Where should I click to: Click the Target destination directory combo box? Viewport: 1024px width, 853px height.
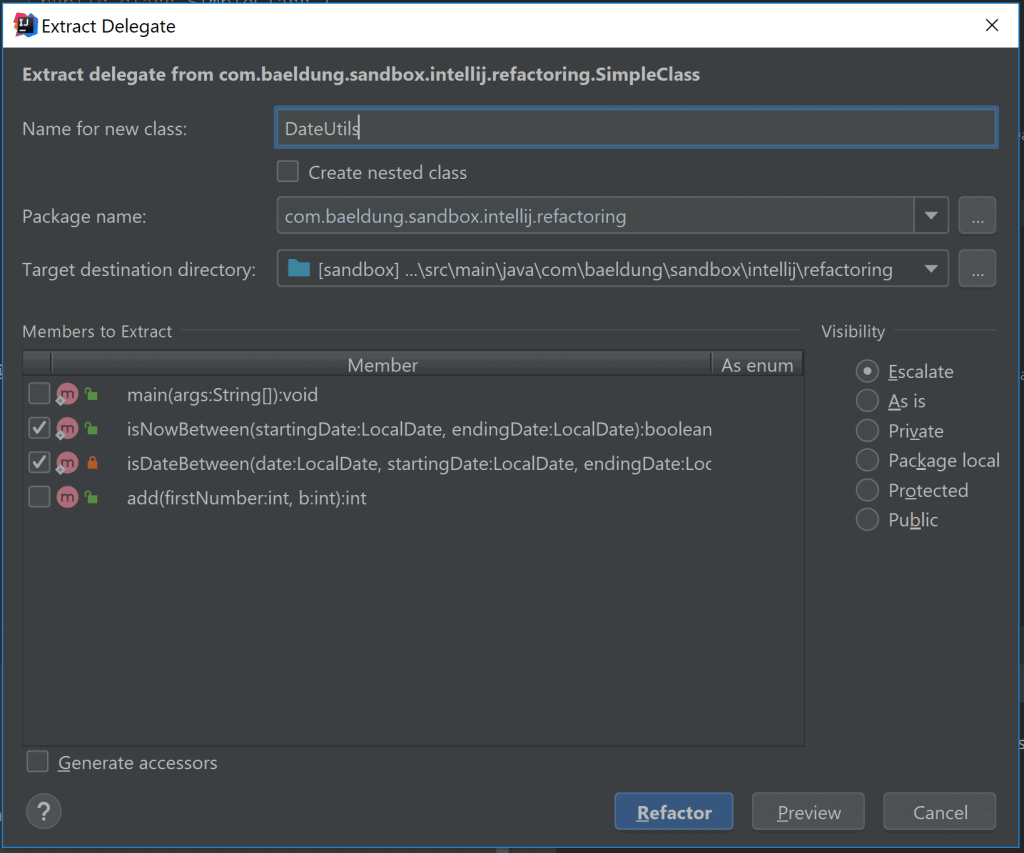click(x=613, y=268)
